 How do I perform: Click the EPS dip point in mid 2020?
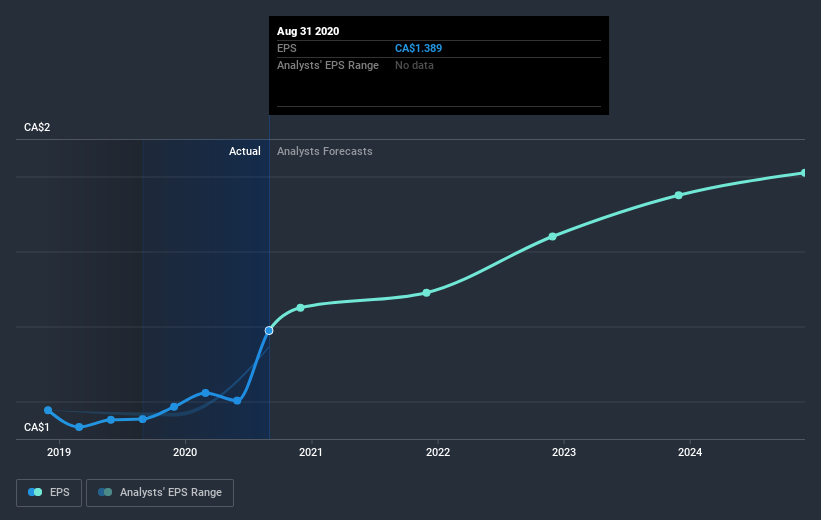237,401
